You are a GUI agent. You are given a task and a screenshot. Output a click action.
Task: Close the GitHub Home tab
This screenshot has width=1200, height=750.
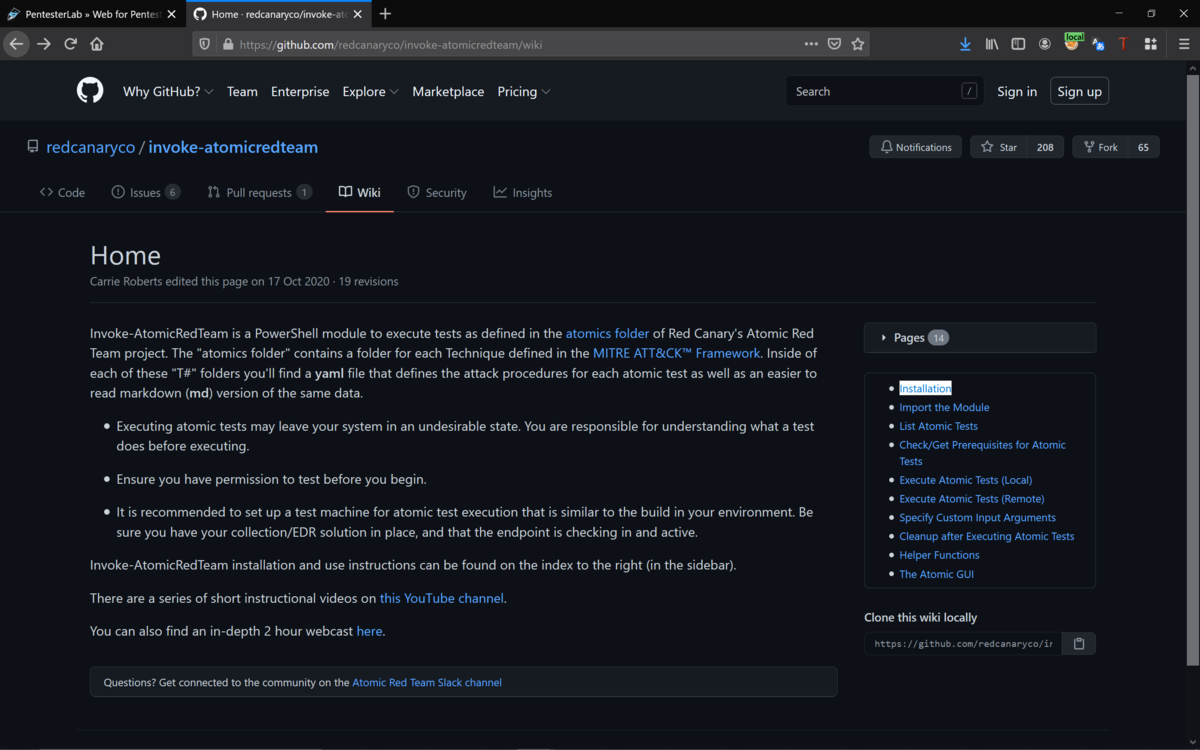pyautogui.click(x=356, y=14)
